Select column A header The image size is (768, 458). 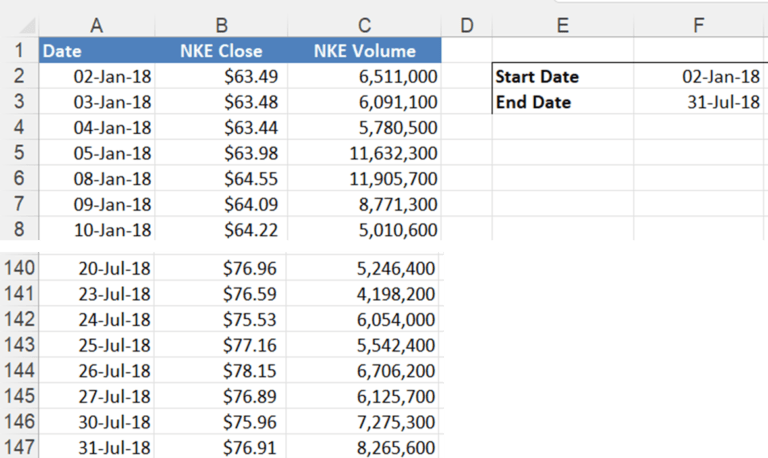(97, 23)
